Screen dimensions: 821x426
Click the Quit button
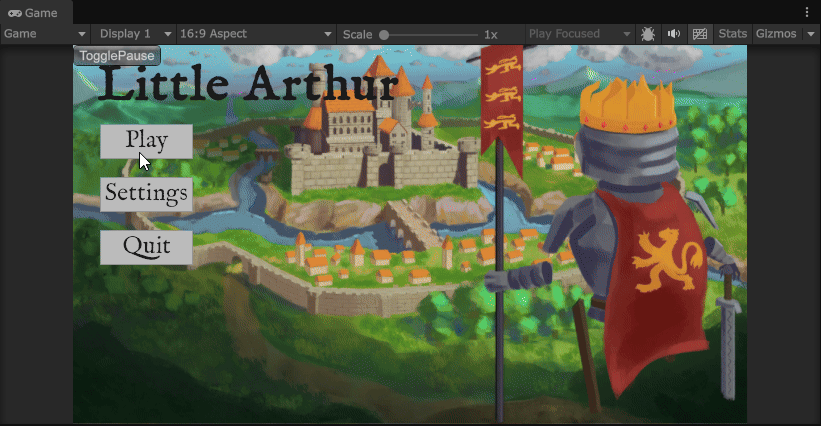[x=147, y=247]
